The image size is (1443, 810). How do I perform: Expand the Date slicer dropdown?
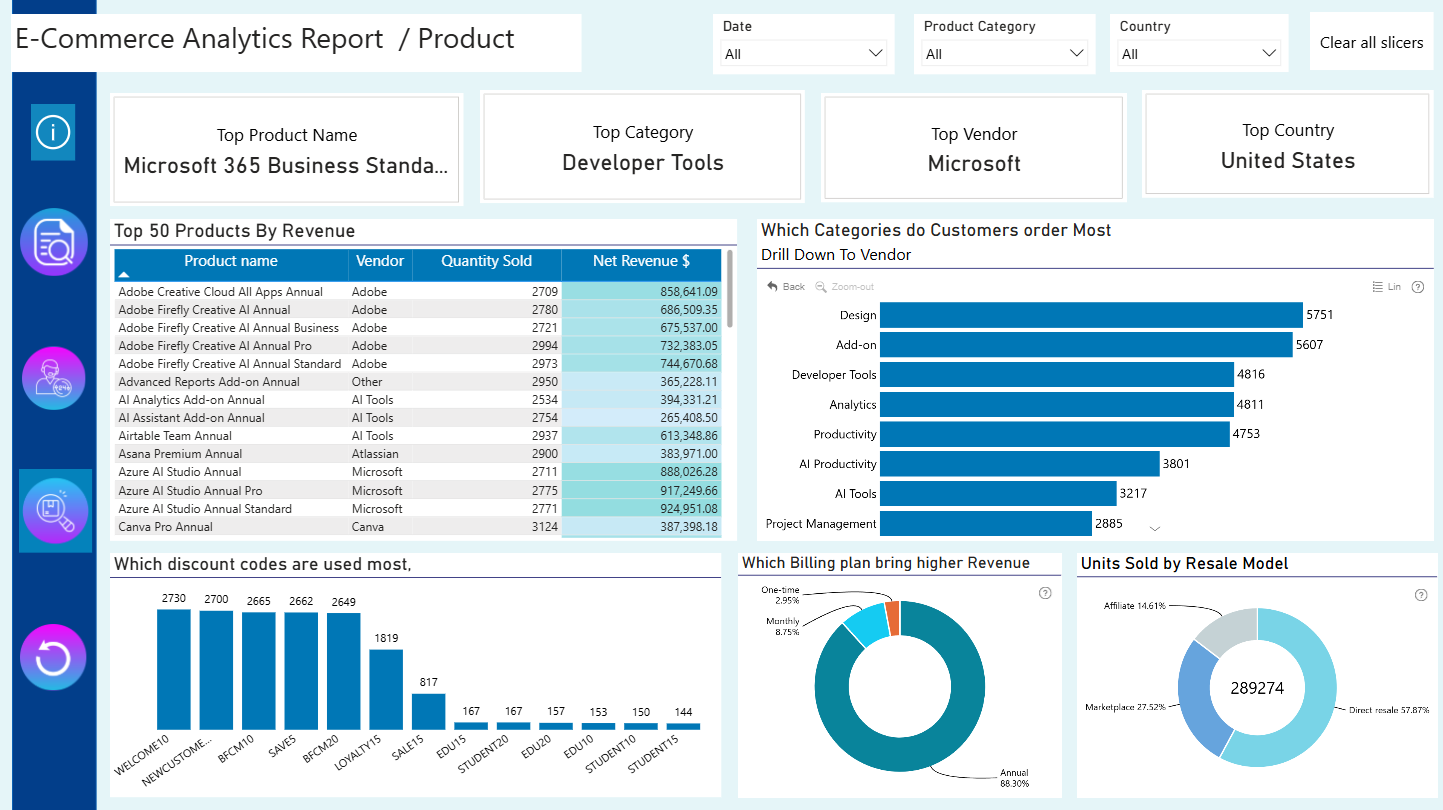[804, 54]
